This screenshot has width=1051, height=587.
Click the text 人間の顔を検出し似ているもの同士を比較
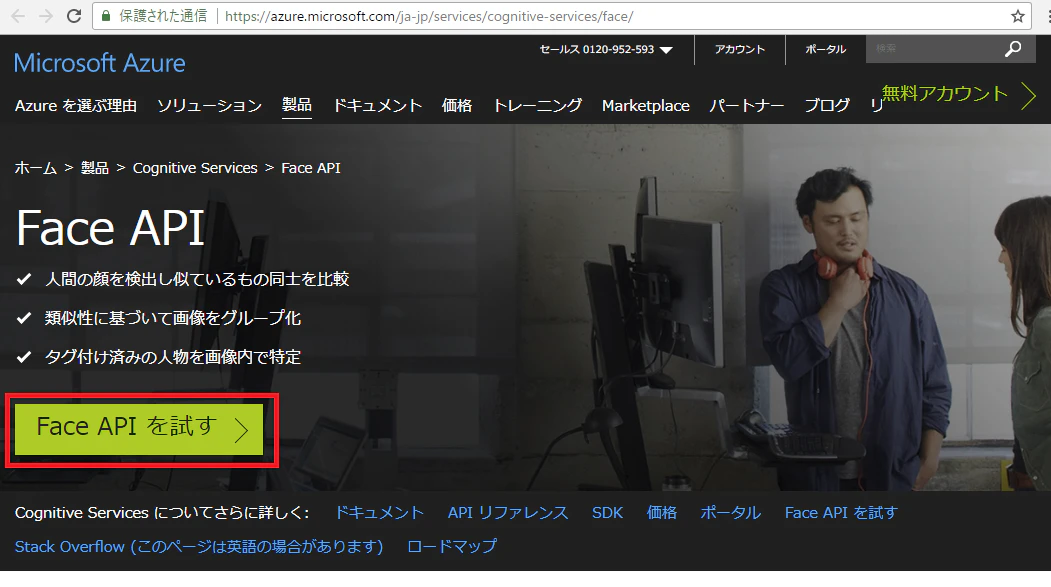pos(197,279)
